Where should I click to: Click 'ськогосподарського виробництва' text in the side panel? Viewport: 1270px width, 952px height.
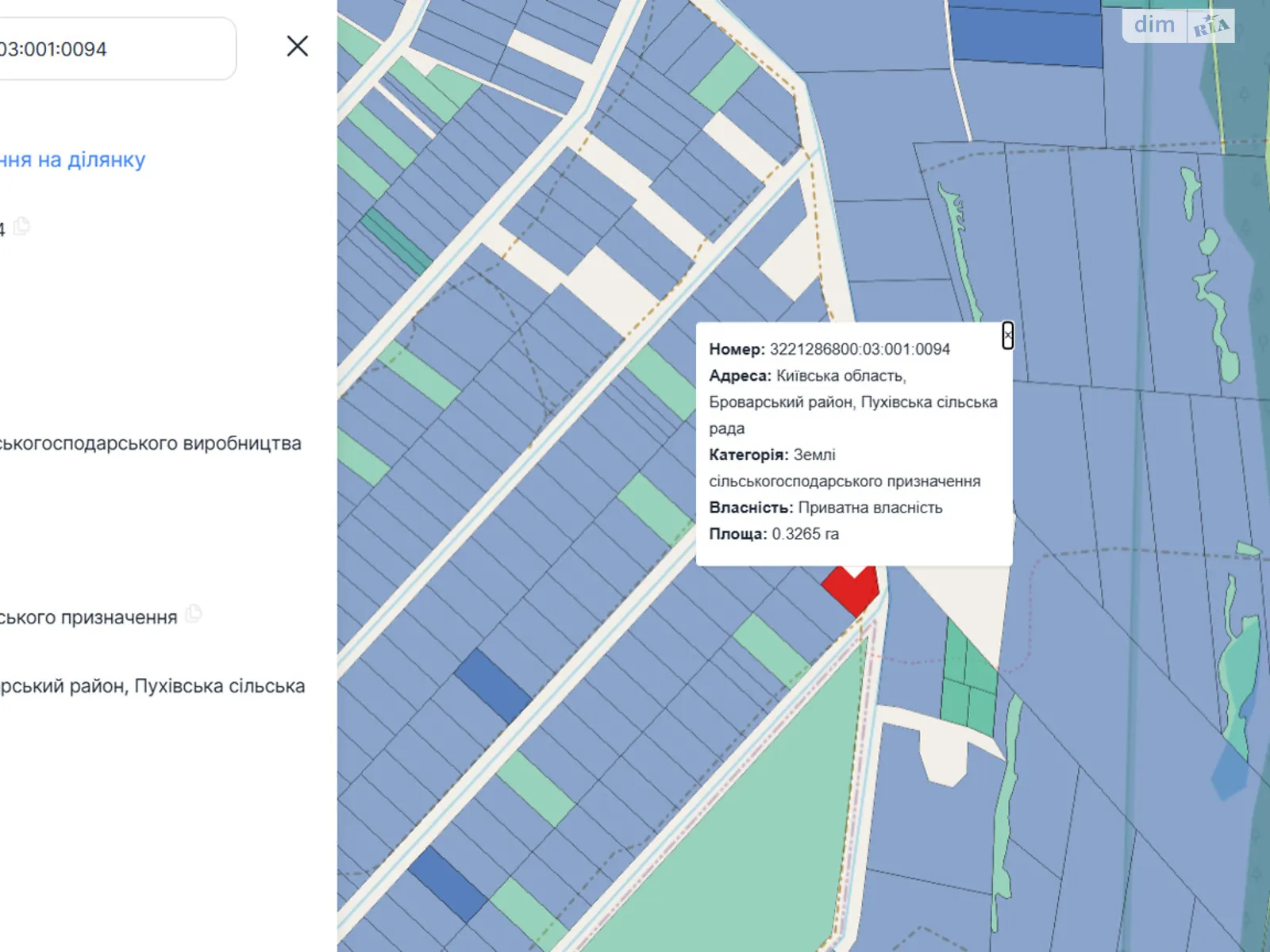151,443
